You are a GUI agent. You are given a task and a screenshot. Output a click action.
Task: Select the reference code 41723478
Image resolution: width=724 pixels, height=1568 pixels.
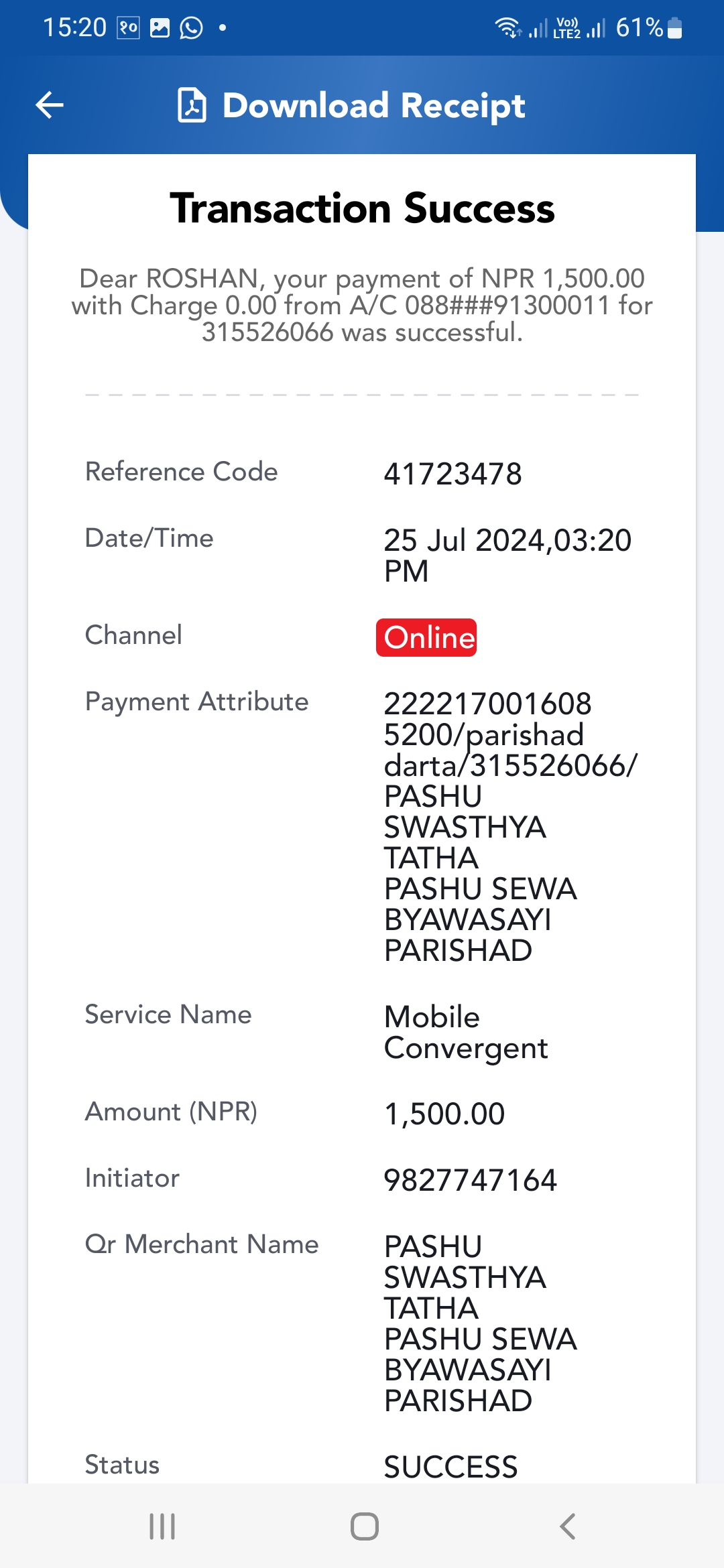(452, 474)
